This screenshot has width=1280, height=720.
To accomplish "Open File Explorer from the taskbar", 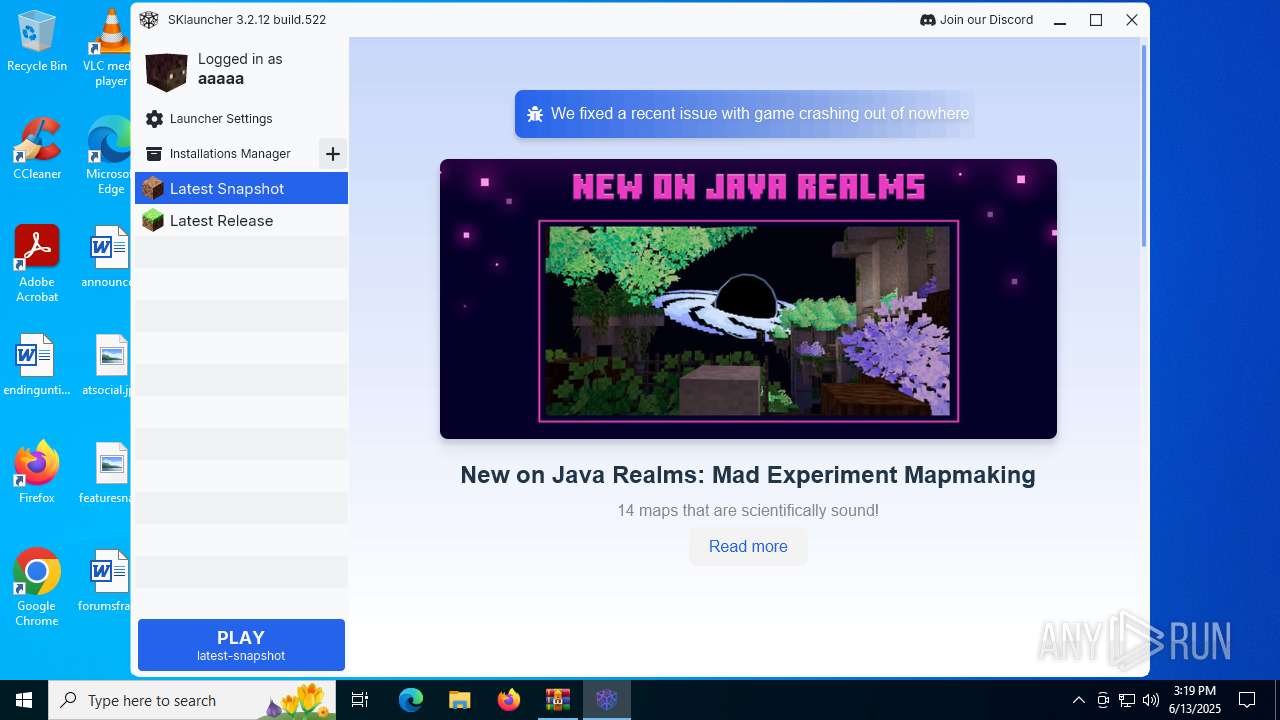I will click(459, 700).
